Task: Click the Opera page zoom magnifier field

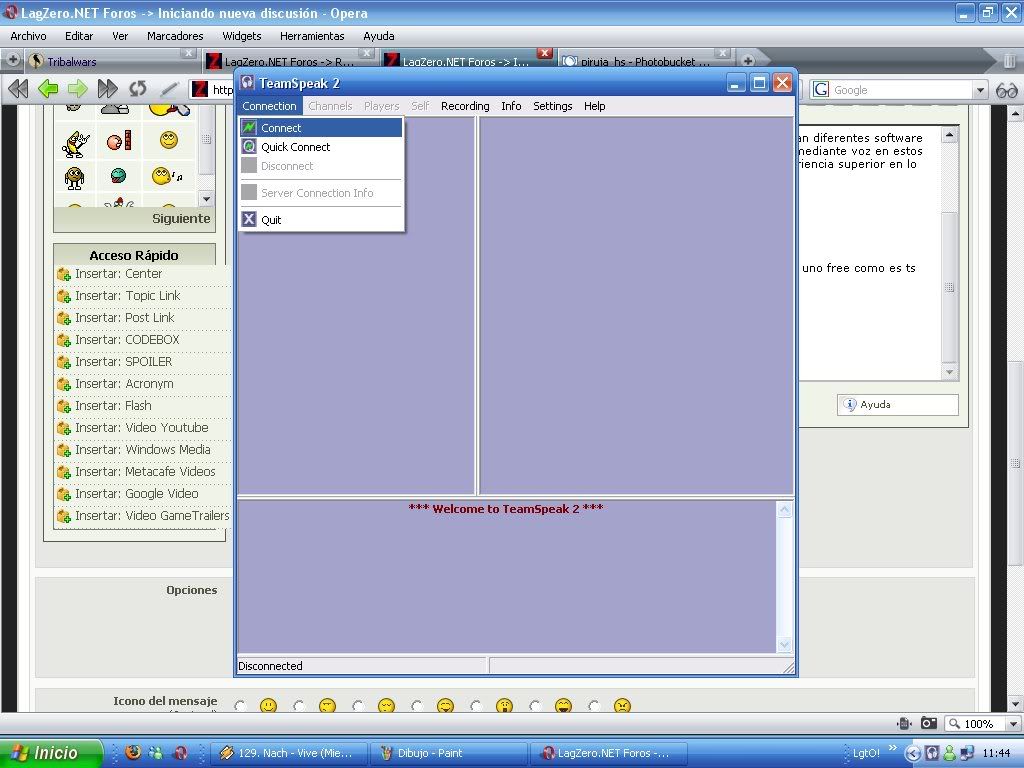Action: tap(976, 724)
